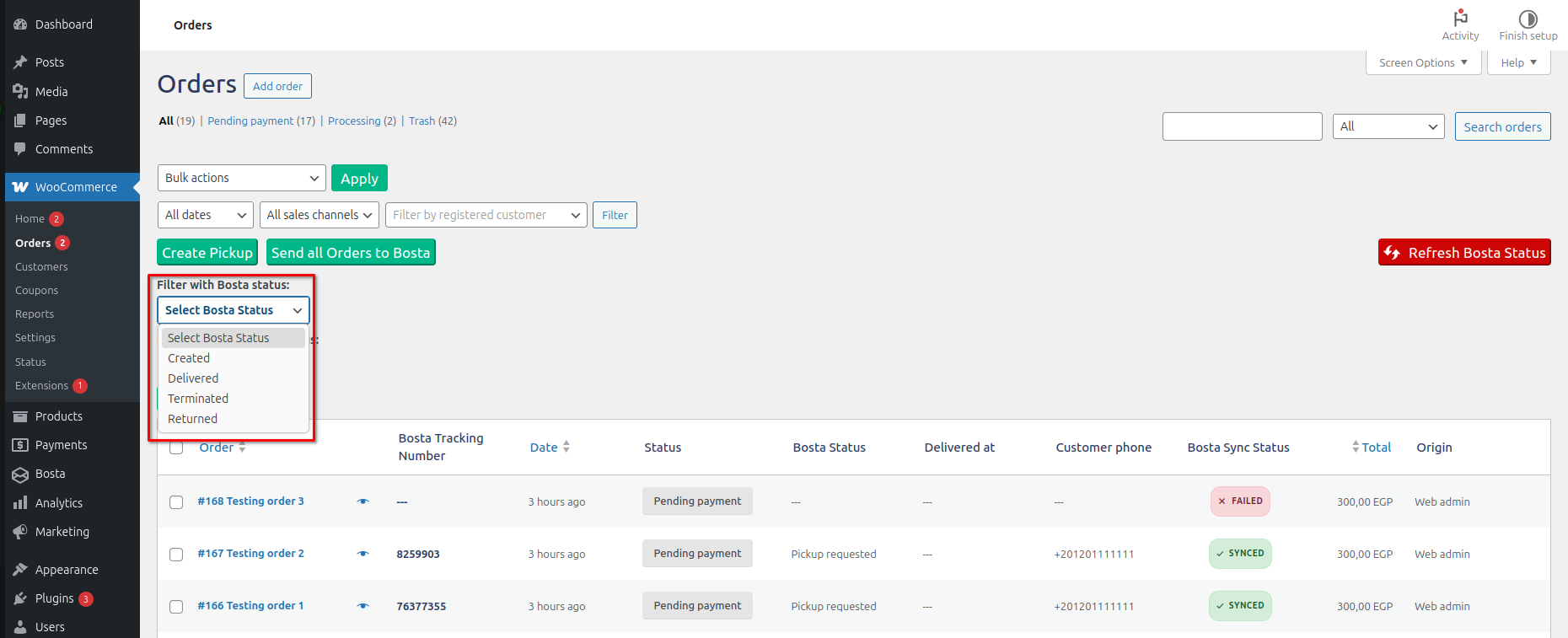
Task: Click the Payments icon in sidebar
Action: (x=20, y=445)
